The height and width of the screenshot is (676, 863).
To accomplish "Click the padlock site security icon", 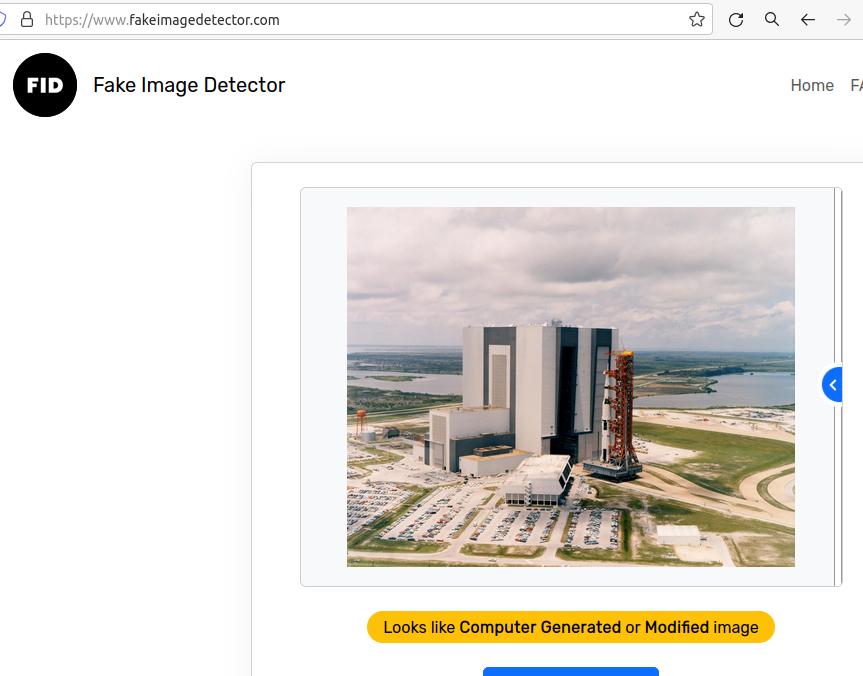I will tap(26, 20).
